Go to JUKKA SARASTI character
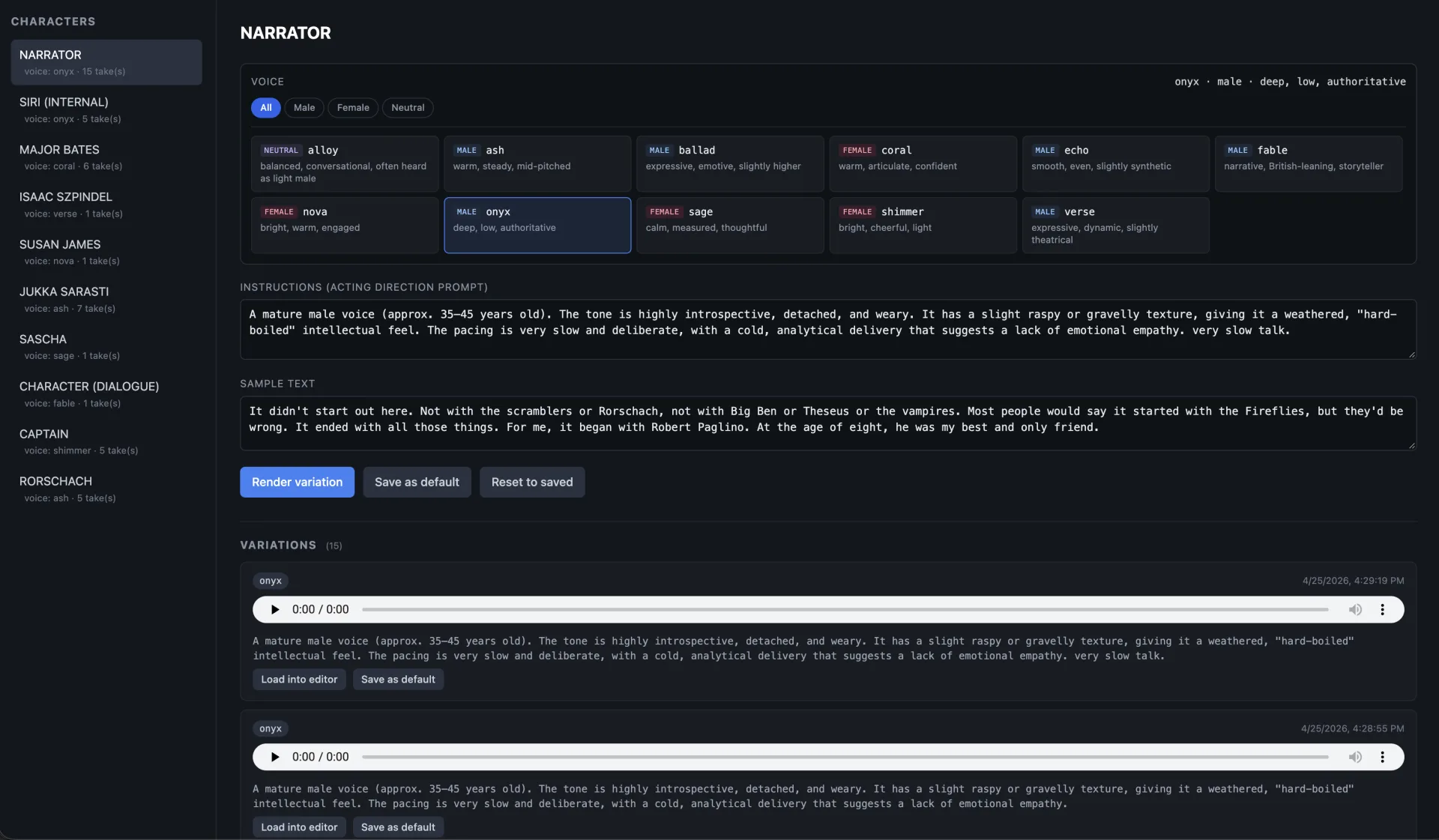The image size is (1439, 840). tap(106, 299)
